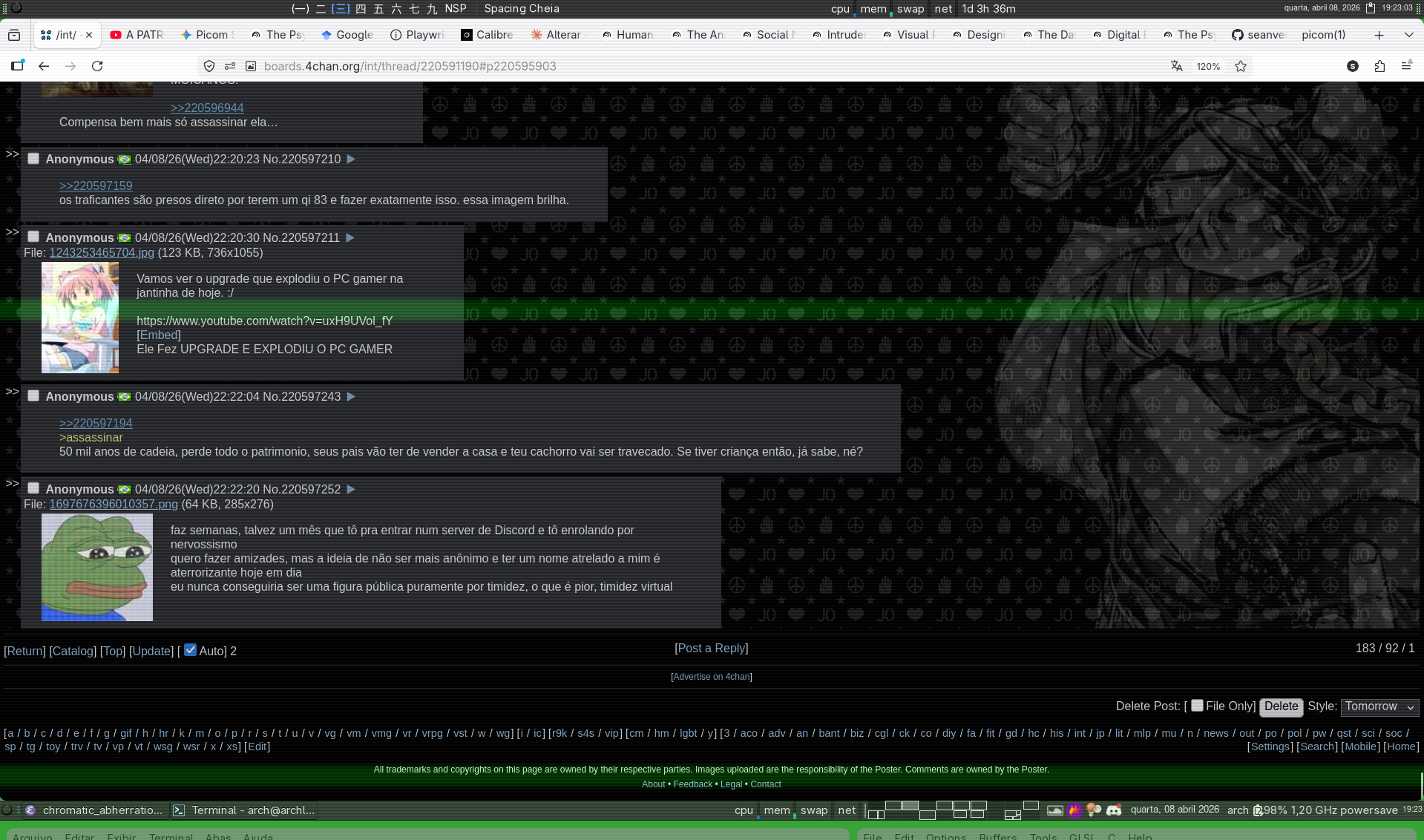Viewport: 1424px width, 840px height.
Task: Click the Settings link in footer
Action: tap(1270, 747)
